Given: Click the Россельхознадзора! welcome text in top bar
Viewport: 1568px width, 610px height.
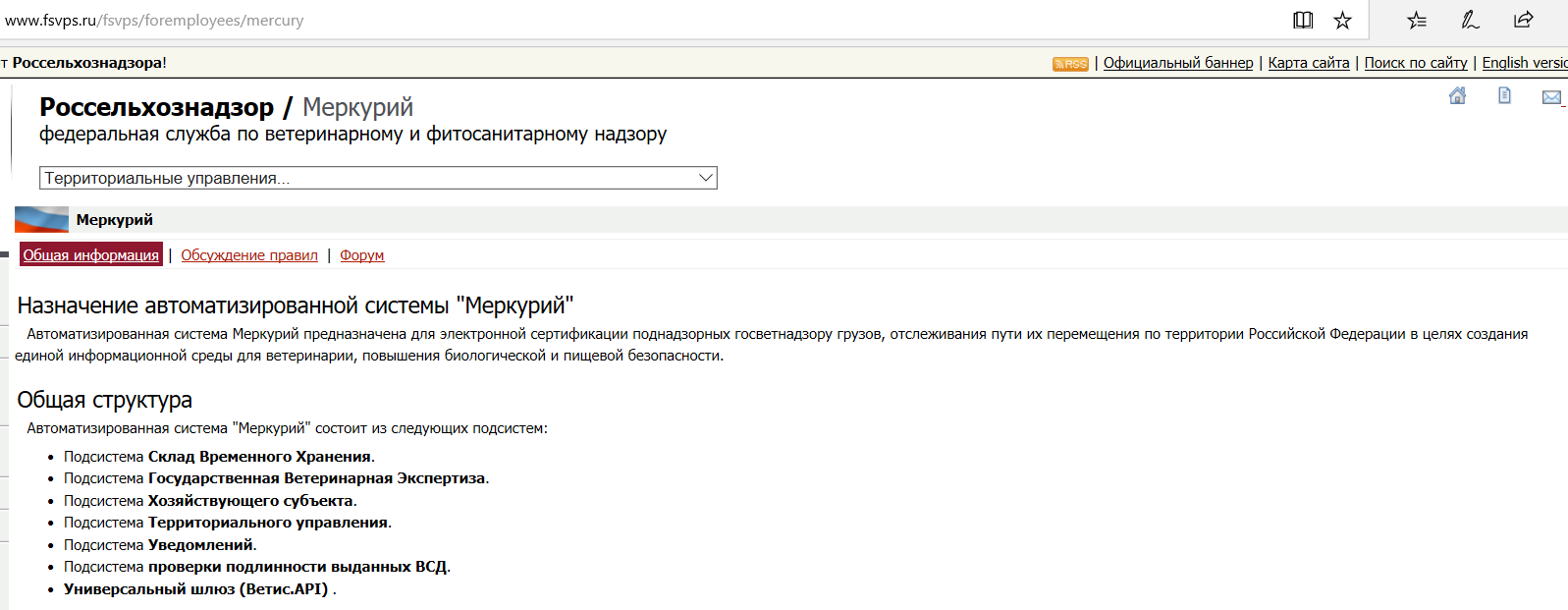Looking at the screenshot, I should [89, 63].
